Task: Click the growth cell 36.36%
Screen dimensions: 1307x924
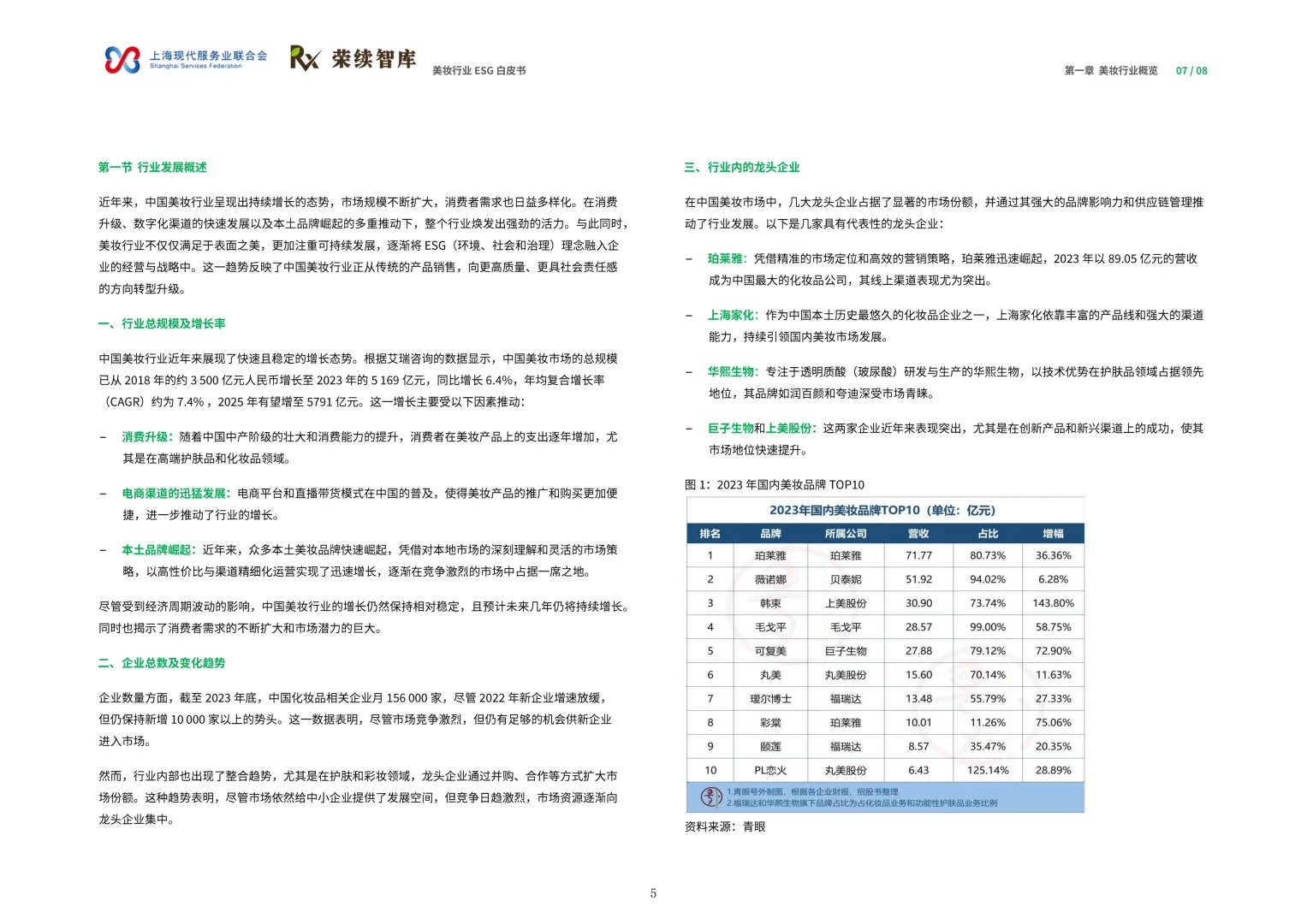Action: [1053, 556]
